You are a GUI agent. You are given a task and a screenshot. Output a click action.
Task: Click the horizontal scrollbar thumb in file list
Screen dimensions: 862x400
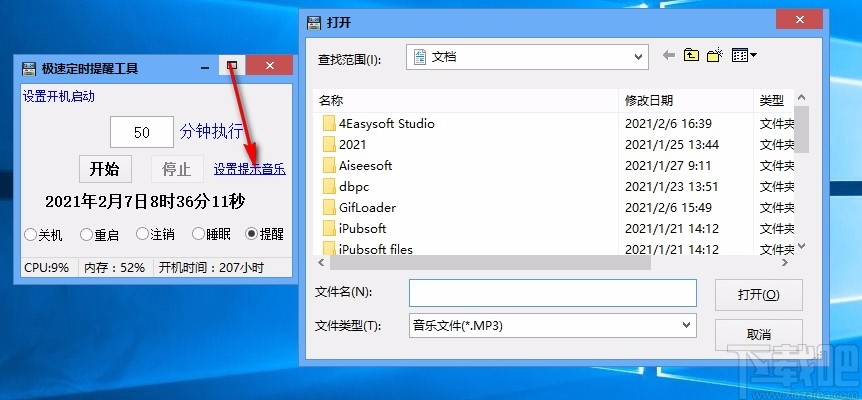point(490,263)
